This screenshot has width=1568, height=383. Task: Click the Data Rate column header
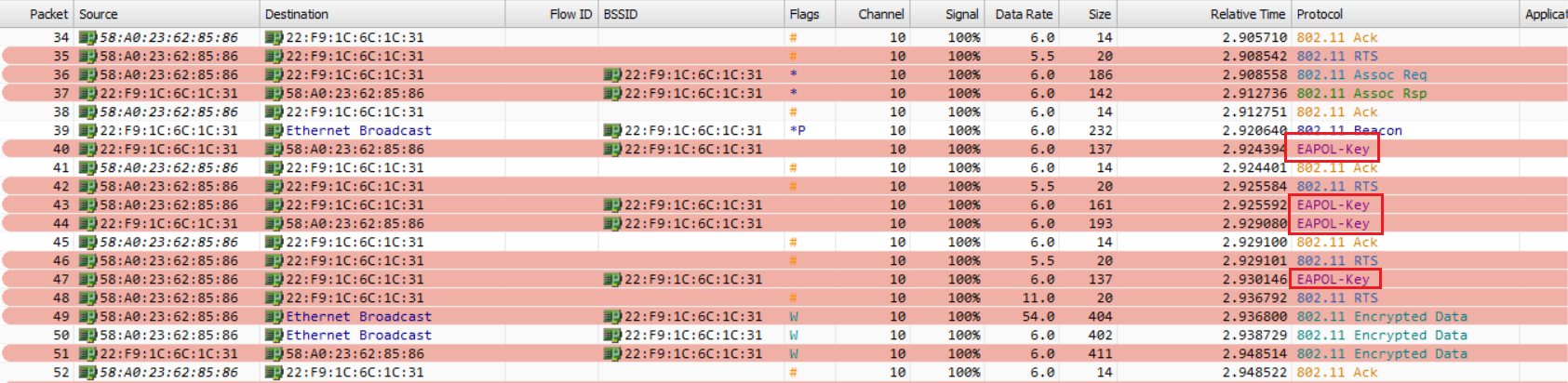1023,14
